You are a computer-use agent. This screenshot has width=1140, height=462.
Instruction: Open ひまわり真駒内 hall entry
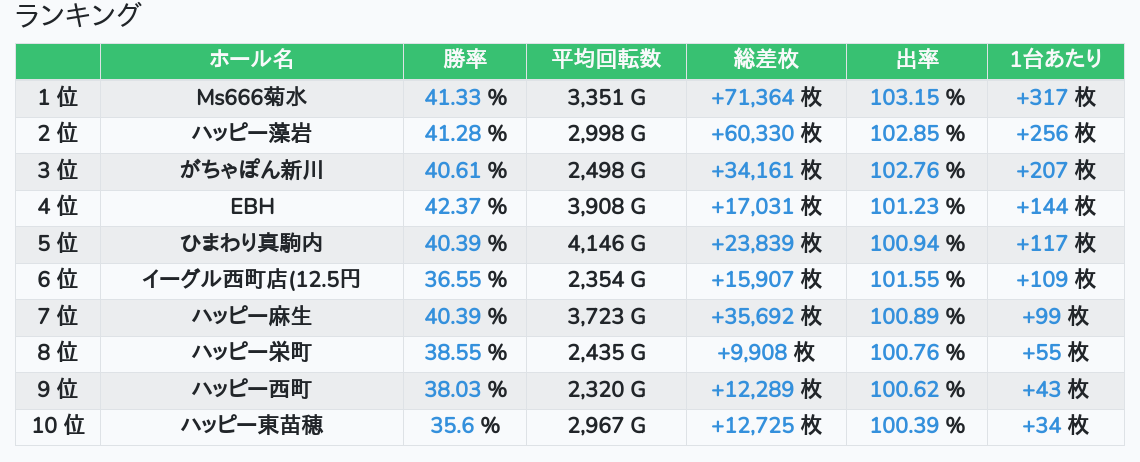coord(252,243)
